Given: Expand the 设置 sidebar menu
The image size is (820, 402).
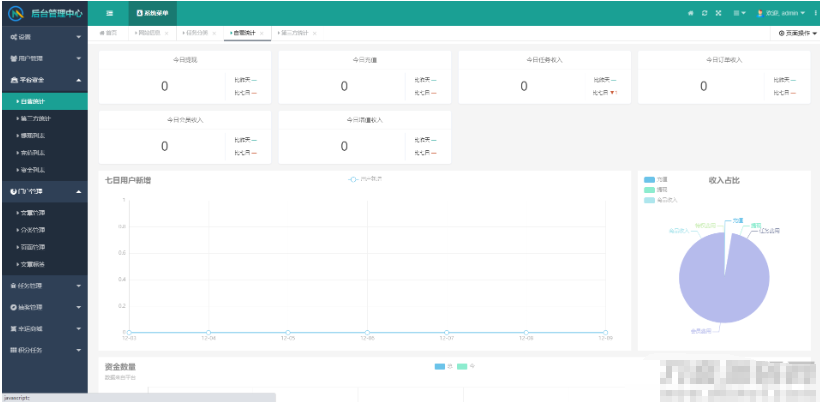Looking at the screenshot, I should [45, 36].
